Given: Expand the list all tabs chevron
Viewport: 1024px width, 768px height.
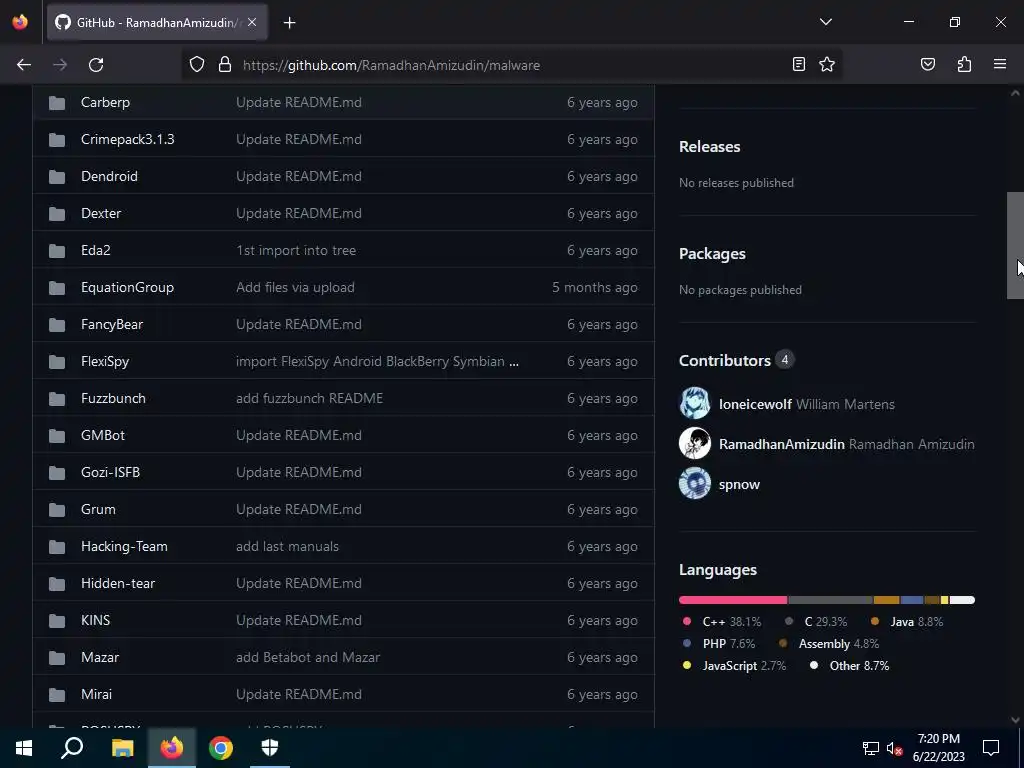Looking at the screenshot, I should coord(825,22).
